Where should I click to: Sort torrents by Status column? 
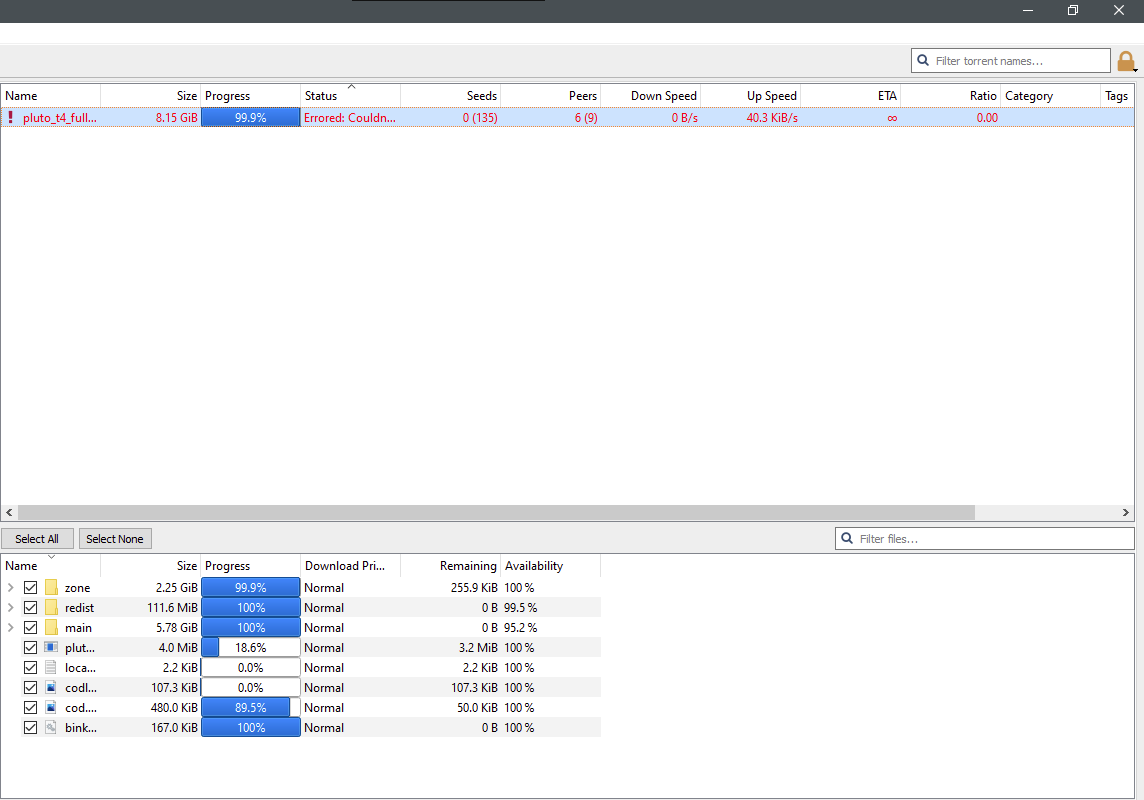tap(350, 96)
